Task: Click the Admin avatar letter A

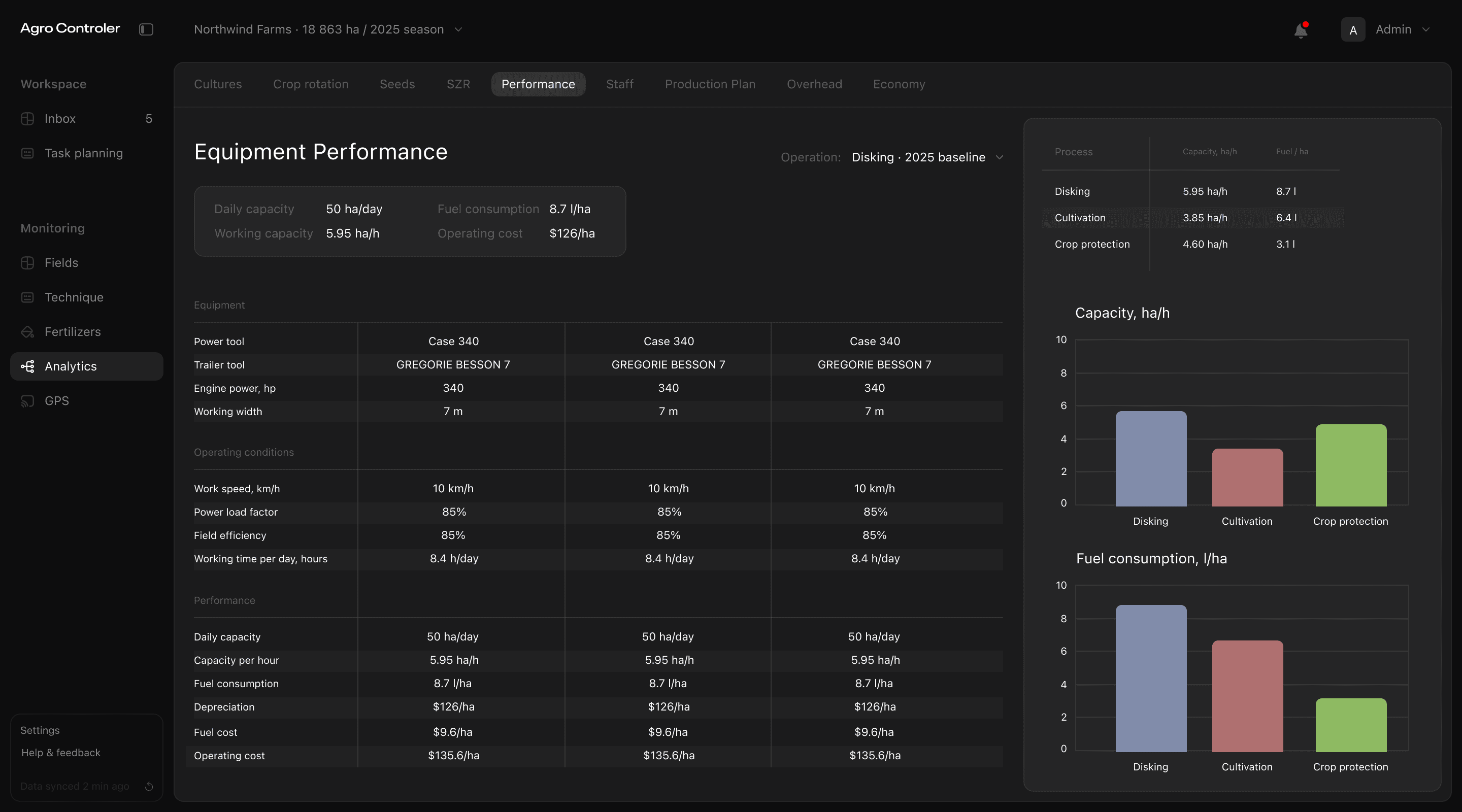Action: pyautogui.click(x=1353, y=29)
